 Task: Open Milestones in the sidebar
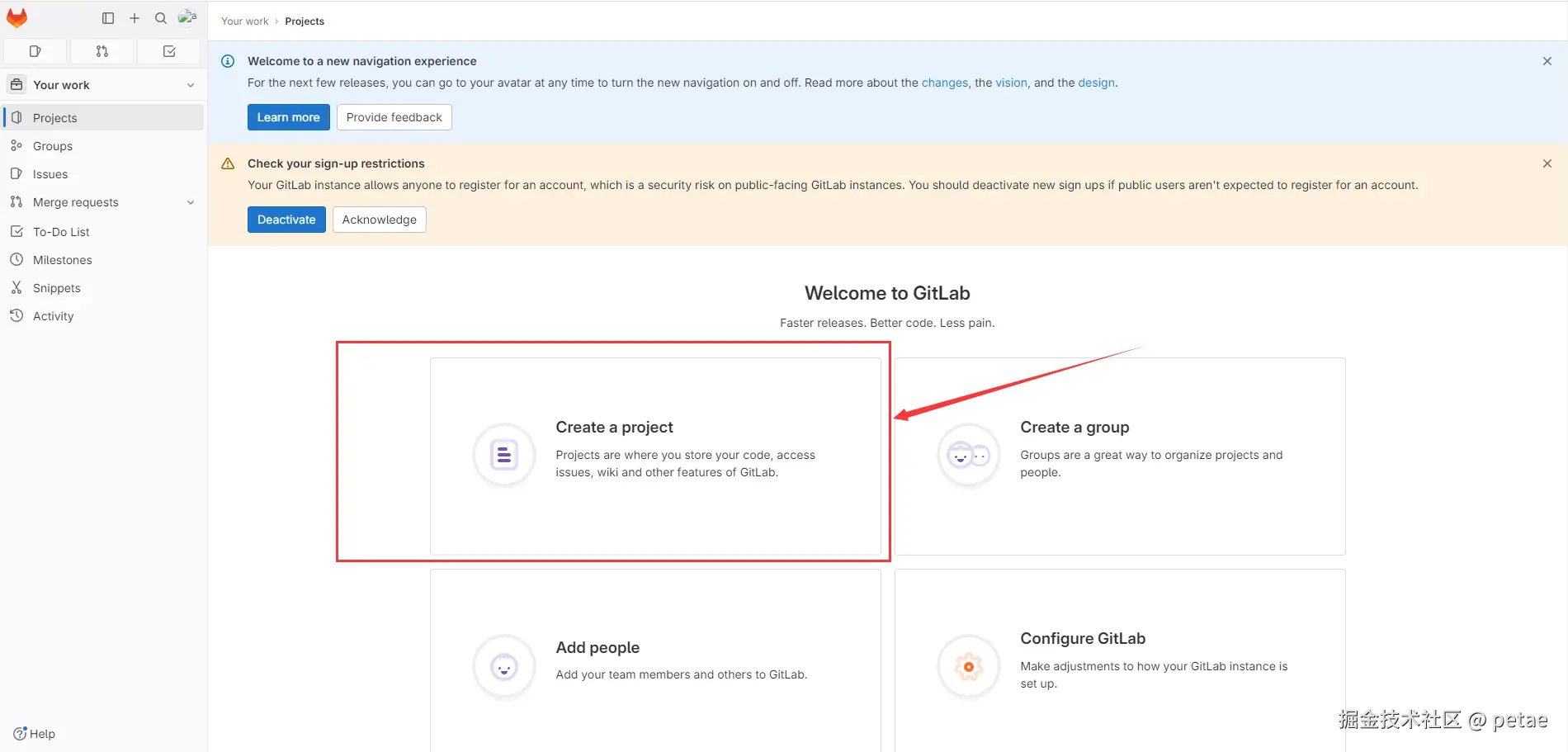point(104,260)
